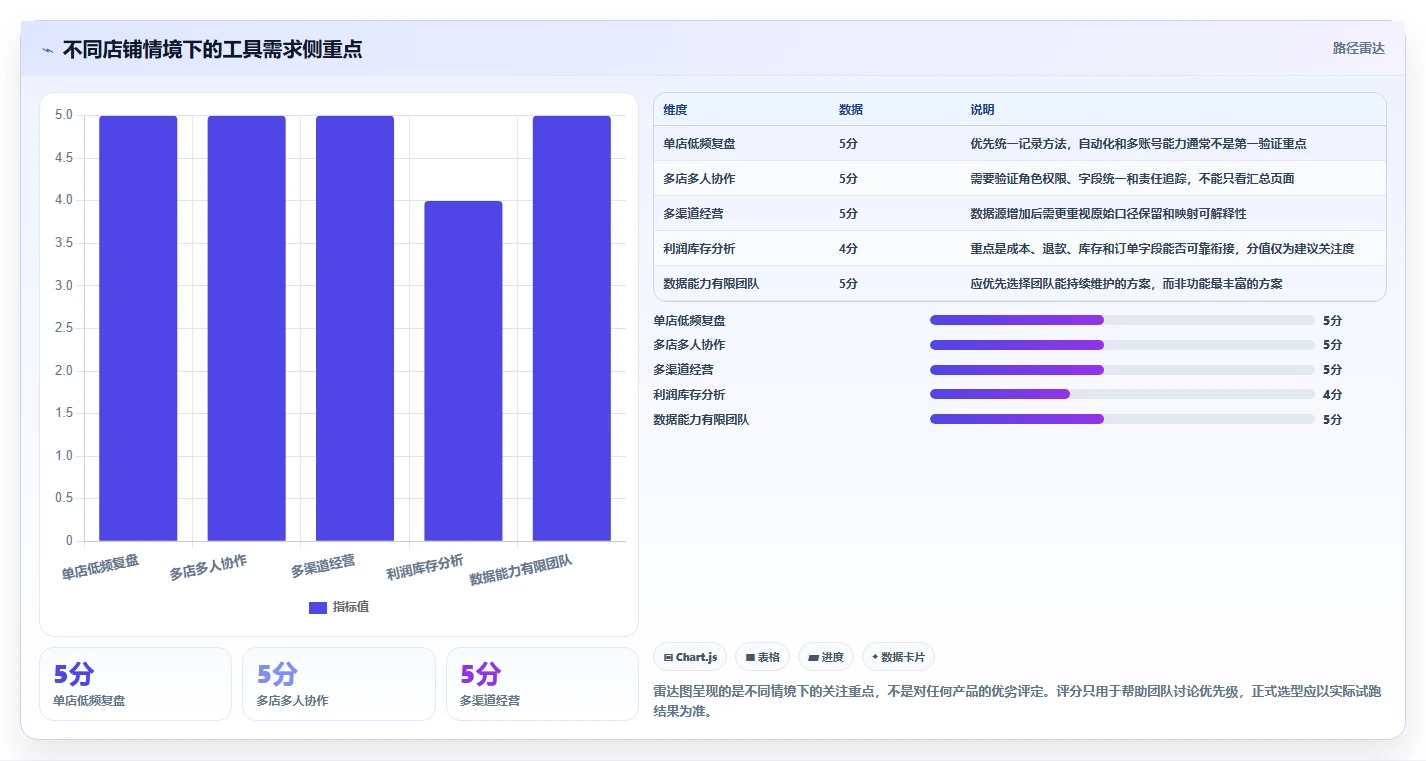1426x761 pixels.
Task: Click the 数据能力有限团队 progress bar
Action: click(x=1122, y=419)
